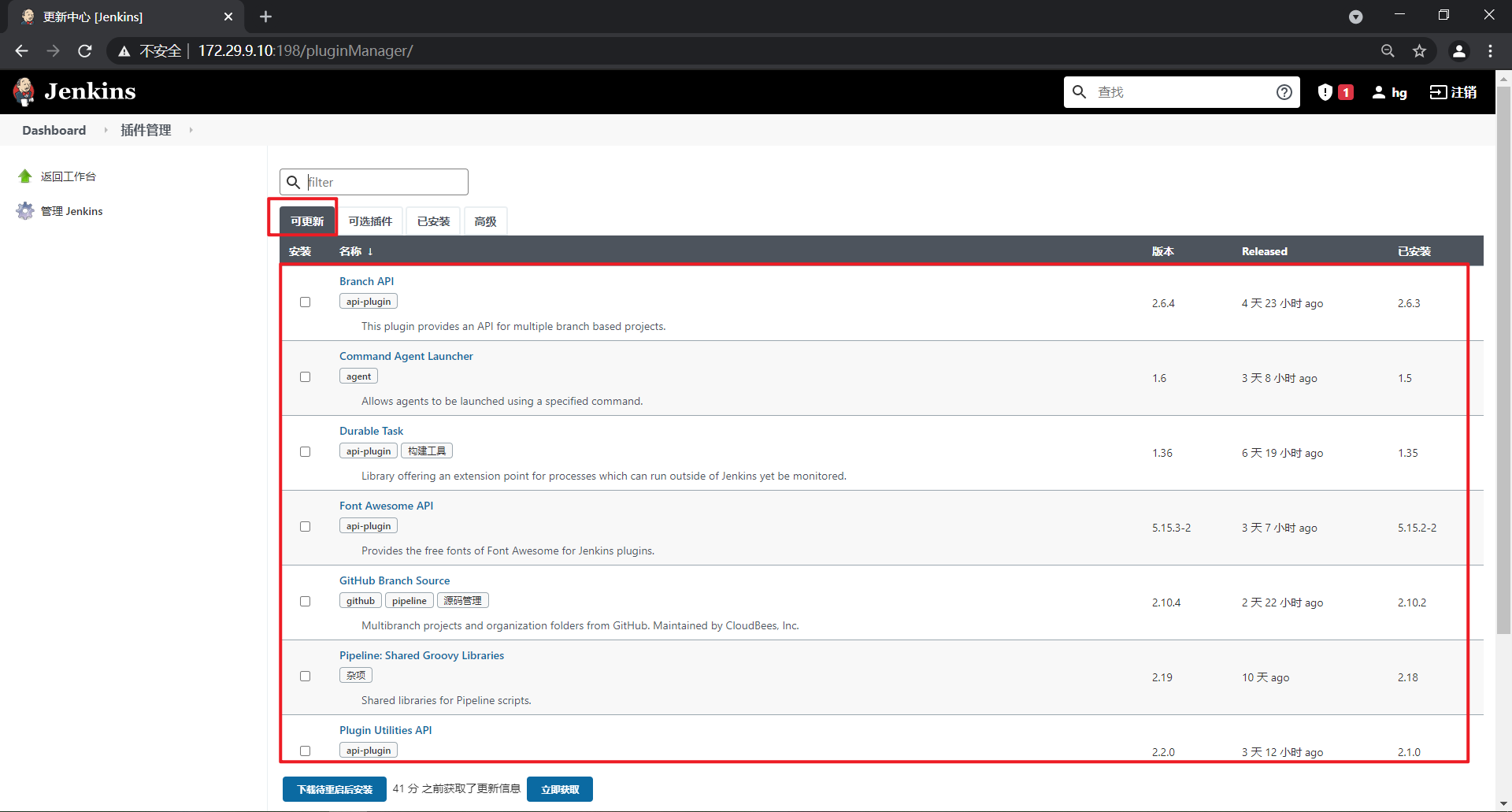
Task: Open the search help question mark icon
Action: point(1284,92)
